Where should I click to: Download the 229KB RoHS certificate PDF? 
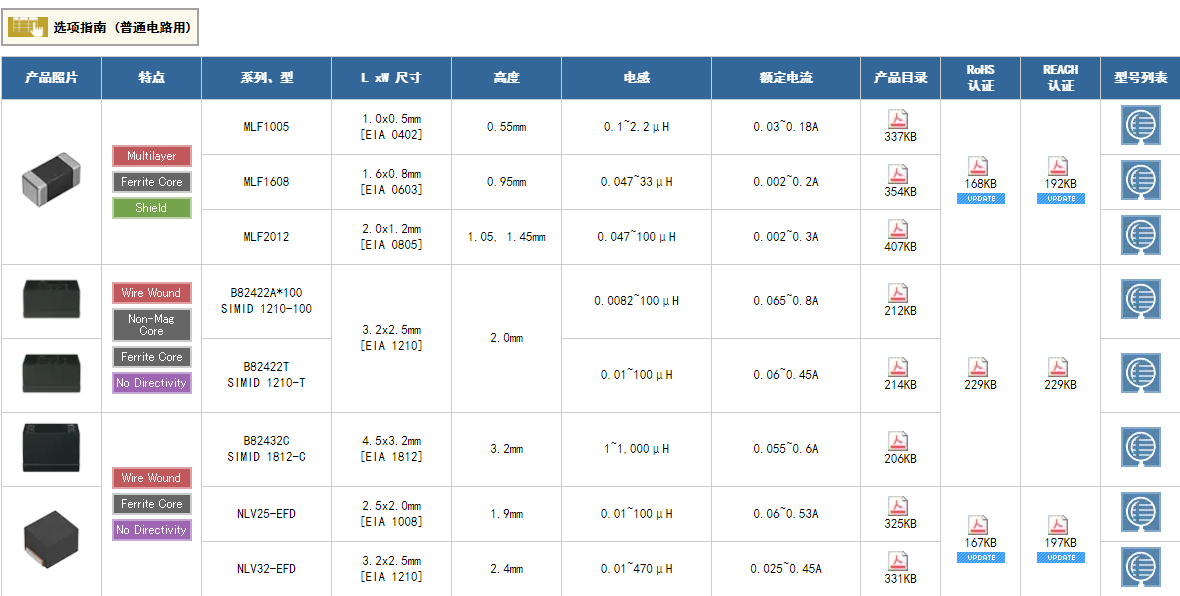980,368
